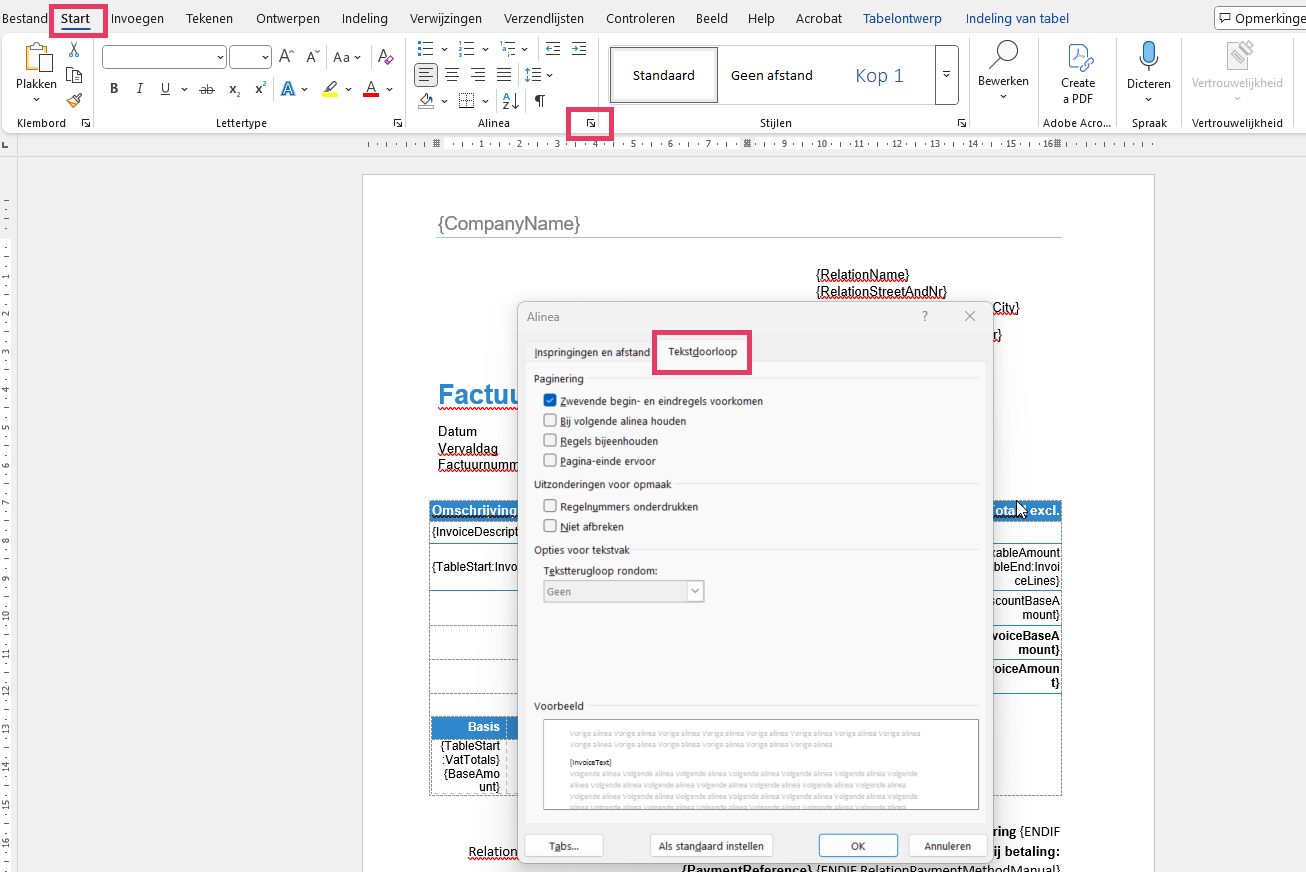Screen dimensions: 1306x872
Task: Toggle the show paragraph marks icon
Action: [x=540, y=100]
